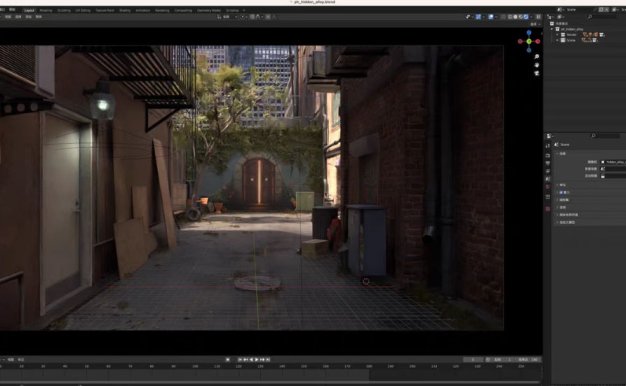Expand the Audio panel

(562, 207)
